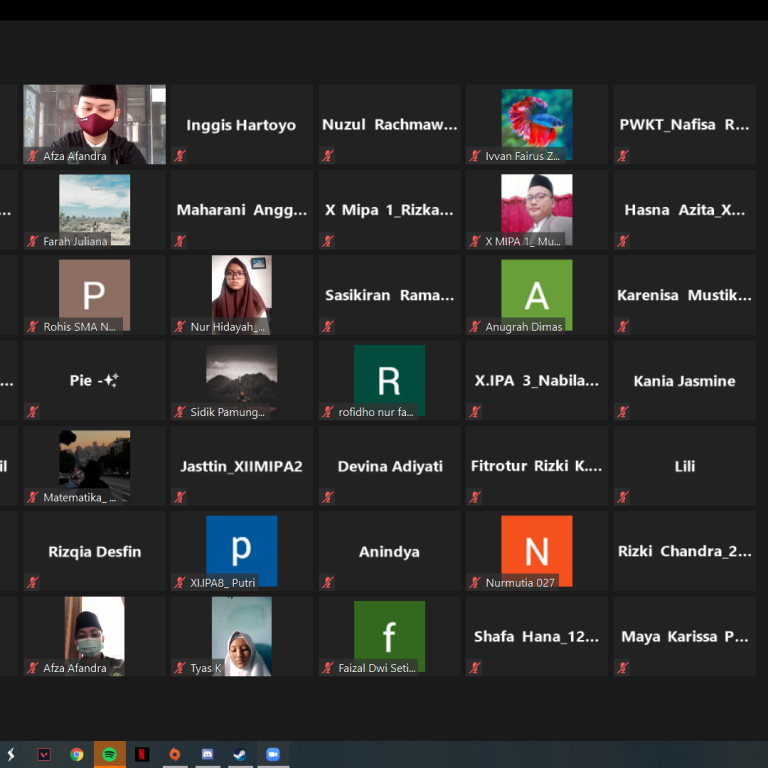Select the green f avatar of Faizal Dwi Seti
This screenshot has width=768, height=768.
click(389, 636)
